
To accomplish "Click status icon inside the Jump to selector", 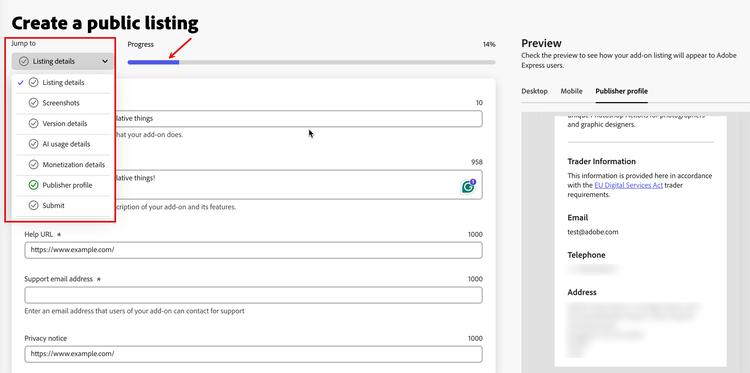I will [24, 61].
